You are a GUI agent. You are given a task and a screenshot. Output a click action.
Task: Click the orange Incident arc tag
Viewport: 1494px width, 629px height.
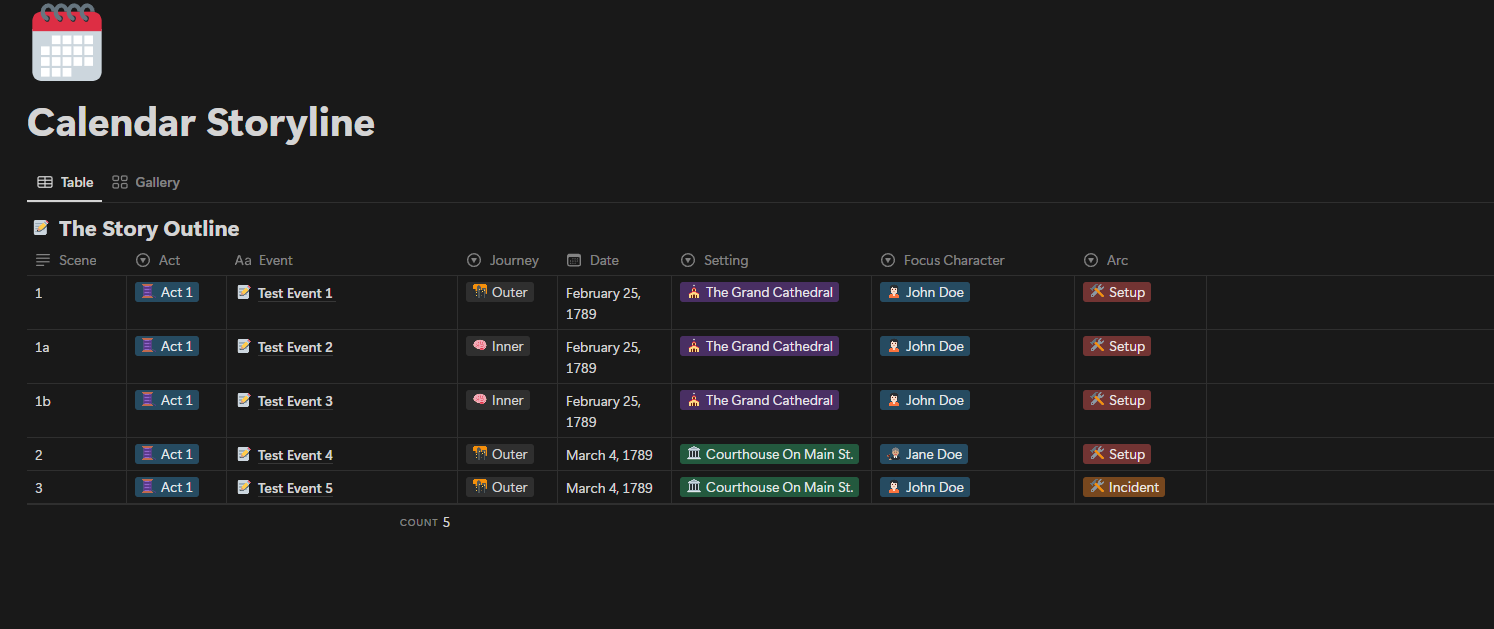coord(1124,487)
